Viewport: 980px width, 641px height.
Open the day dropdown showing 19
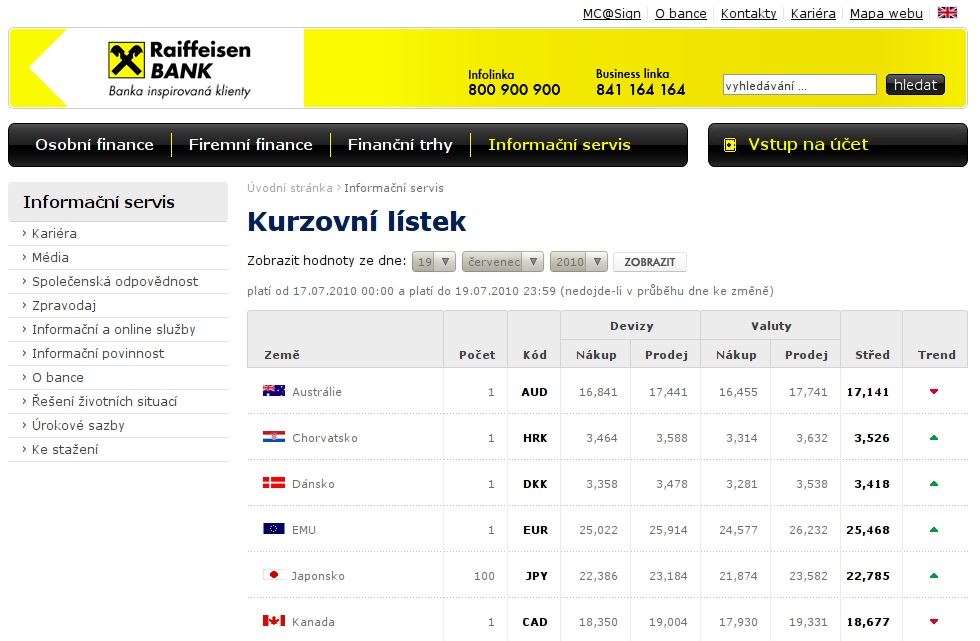[x=434, y=262]
